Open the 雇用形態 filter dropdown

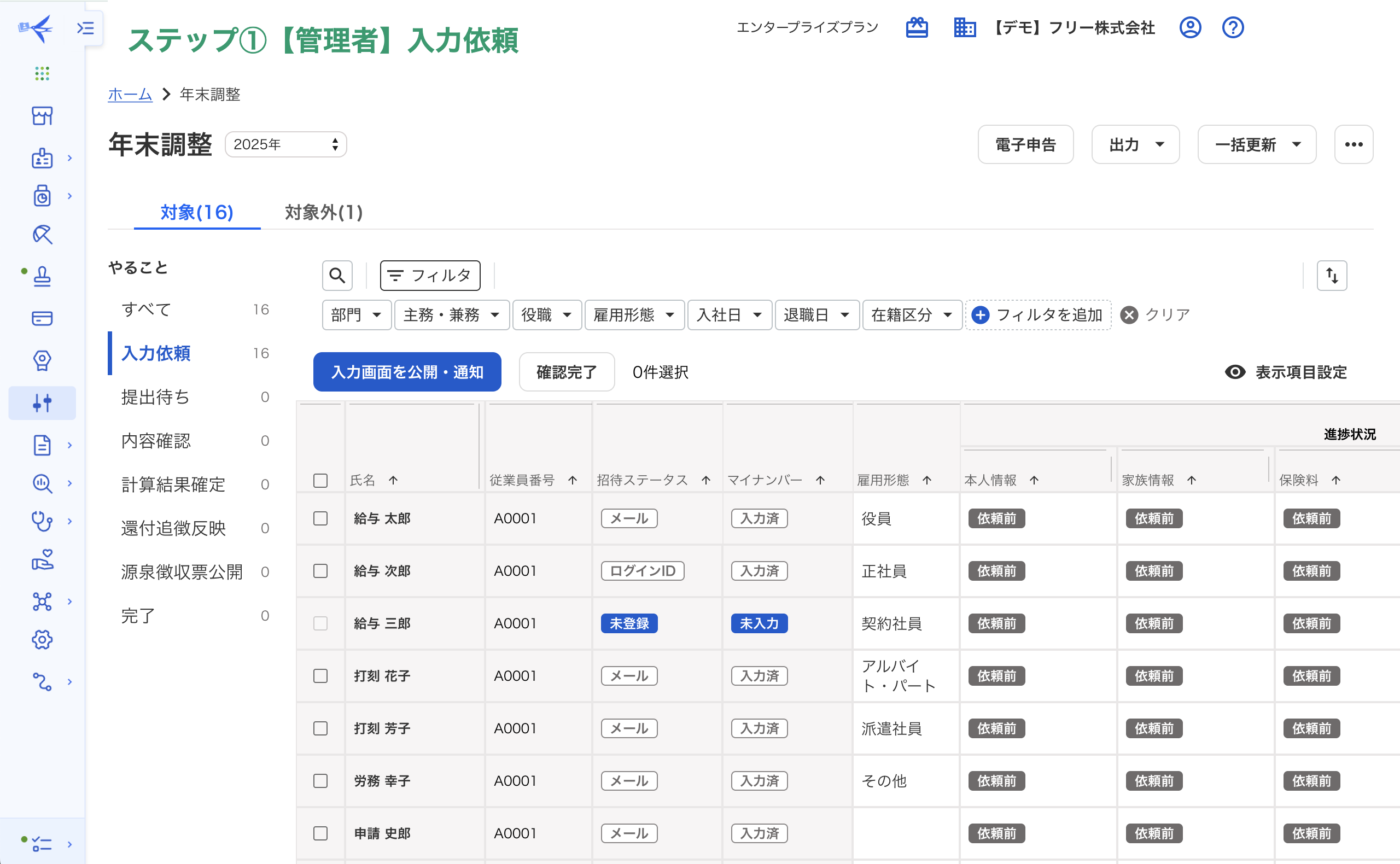(x=634, y=315)
